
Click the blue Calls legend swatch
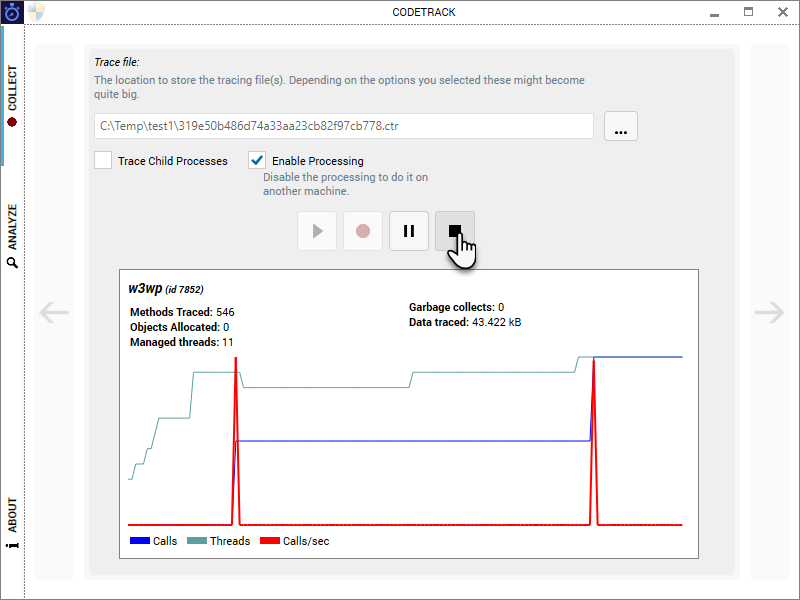coord(140,541)
